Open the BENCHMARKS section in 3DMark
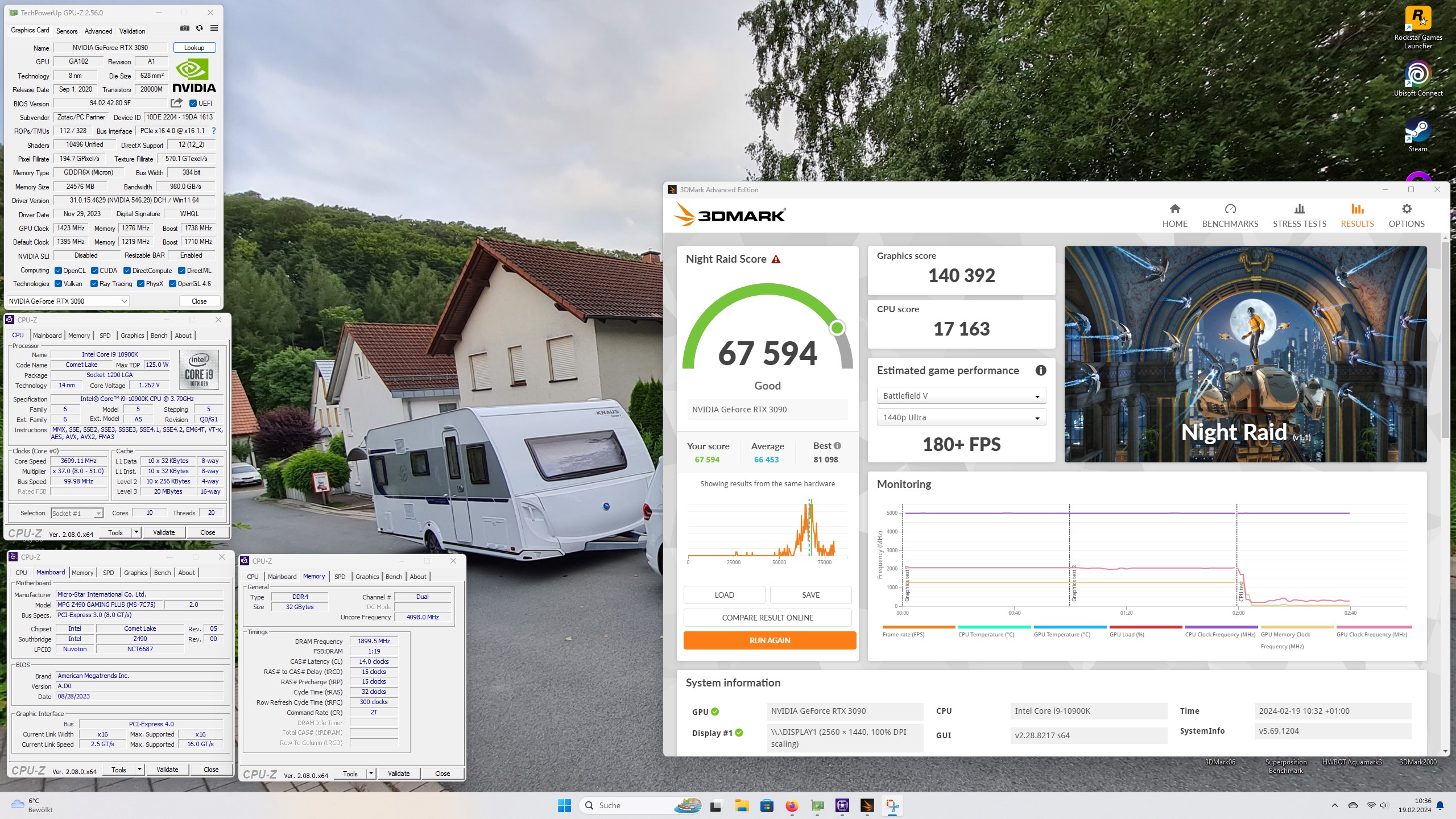 (x=1230, y=216)
